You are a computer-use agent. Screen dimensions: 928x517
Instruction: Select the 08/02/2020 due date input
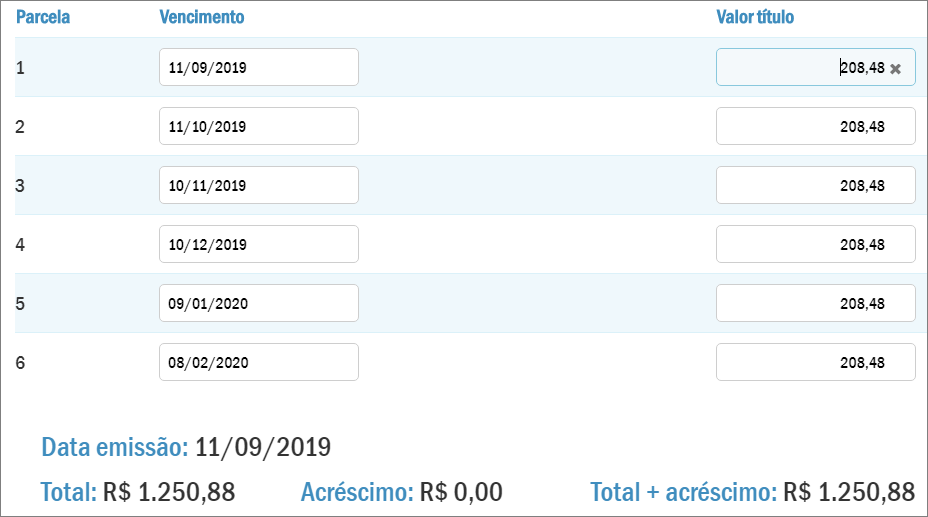pyautogui.click(x=258, y=363)
